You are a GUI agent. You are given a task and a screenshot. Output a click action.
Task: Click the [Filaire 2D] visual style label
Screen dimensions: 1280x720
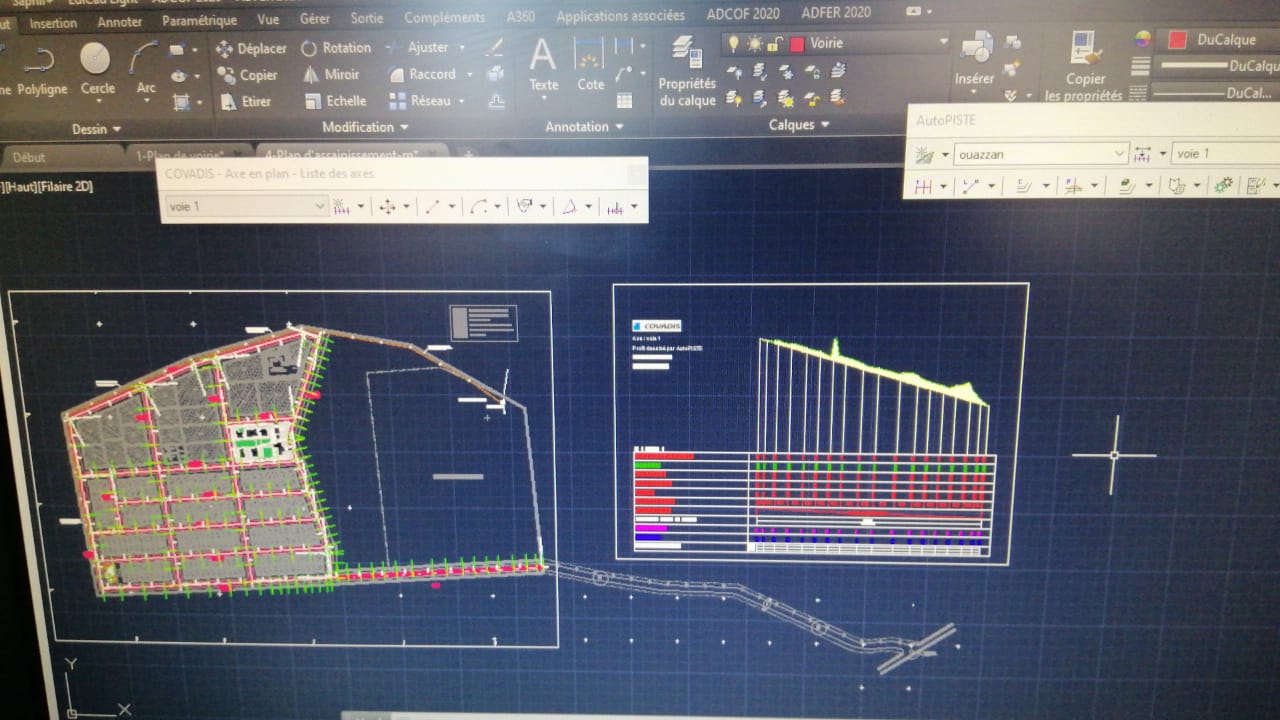click(x=66, y=186)
